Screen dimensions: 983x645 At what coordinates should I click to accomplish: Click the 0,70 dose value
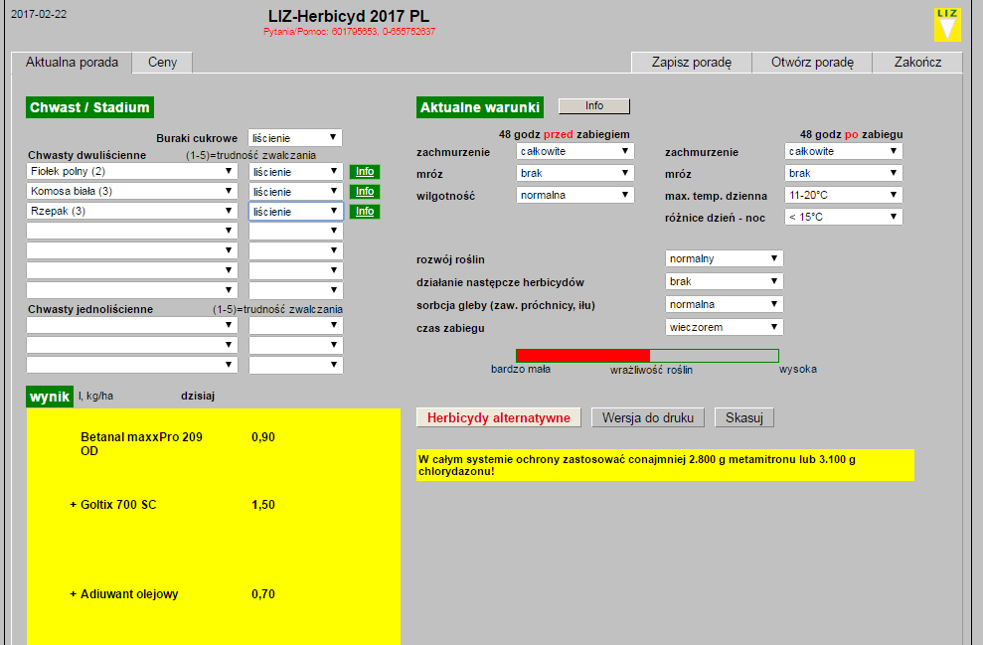click(x=263, y=594)
